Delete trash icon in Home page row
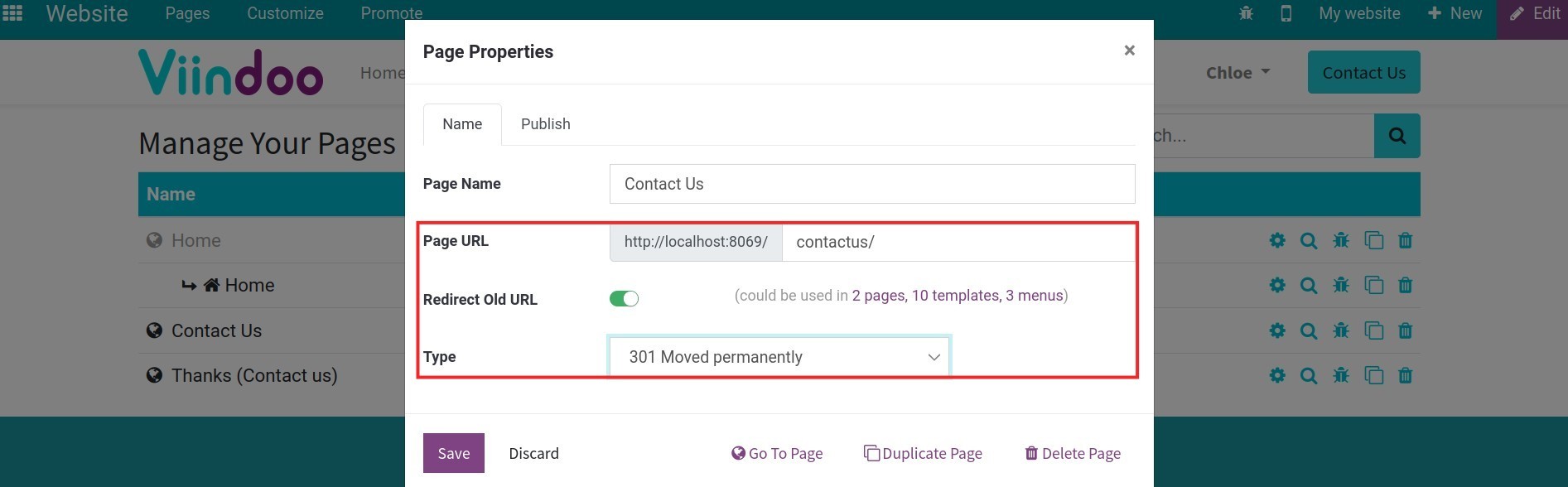1568x487 pixels. [1405, 240]
